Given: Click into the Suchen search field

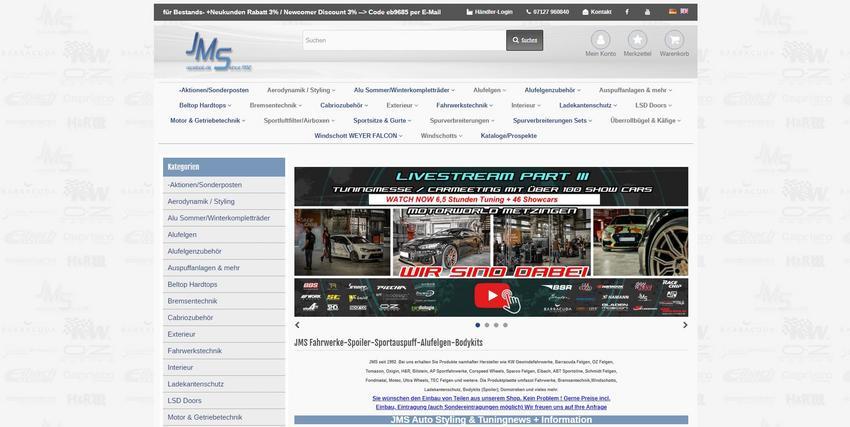Looking at the screenshot, I should pyautogui.click(x=404, y=40).
